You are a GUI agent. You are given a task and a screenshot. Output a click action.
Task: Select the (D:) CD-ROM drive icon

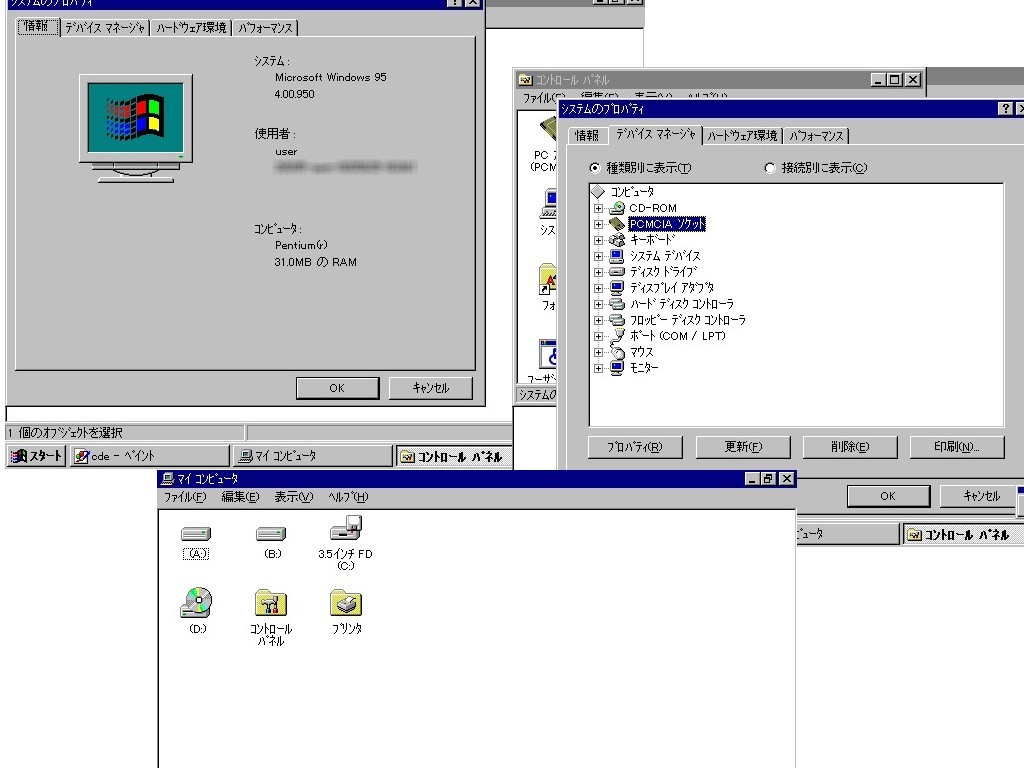point(196,602)
